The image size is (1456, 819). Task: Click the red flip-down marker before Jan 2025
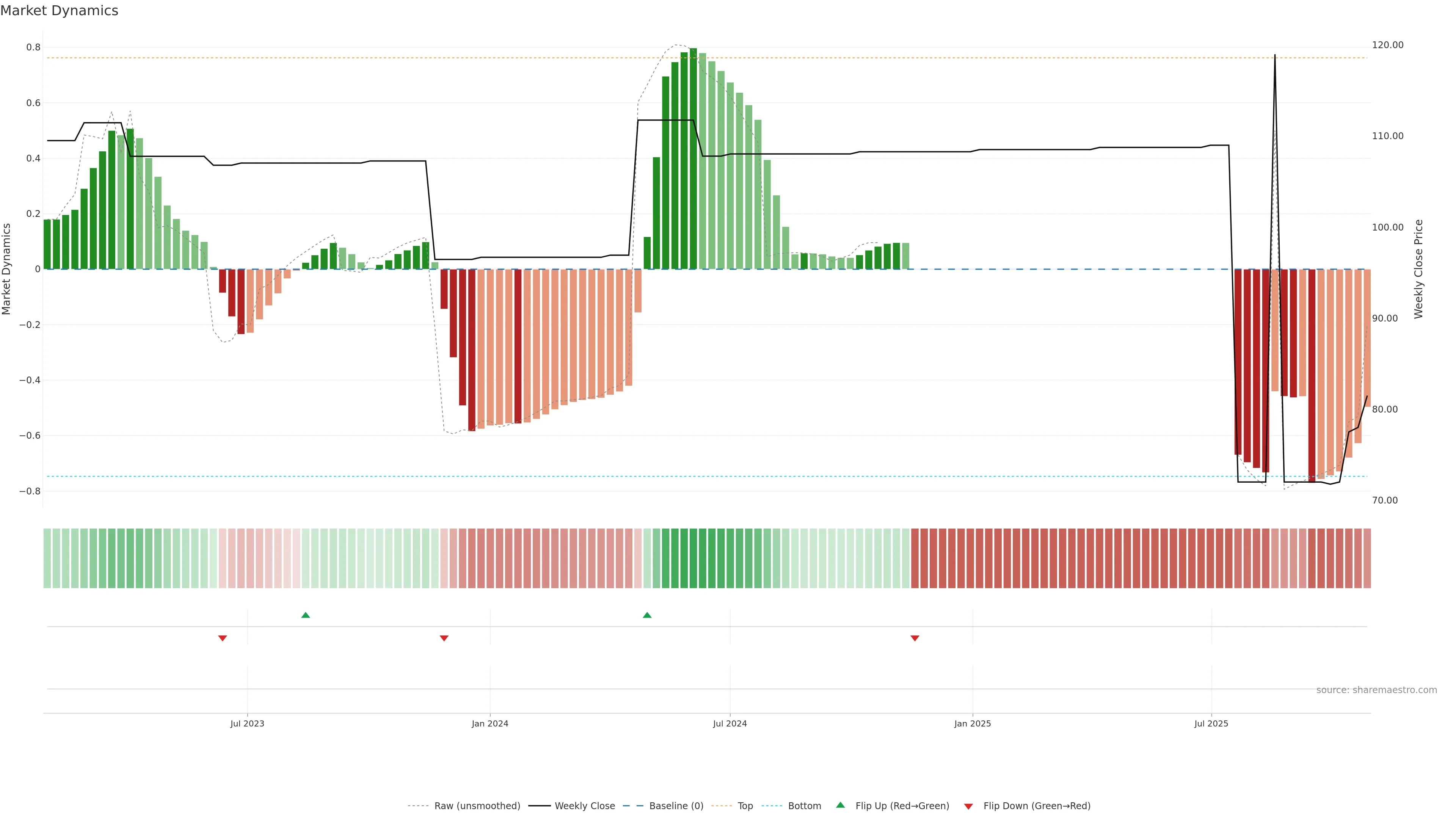tap(915, 638)
